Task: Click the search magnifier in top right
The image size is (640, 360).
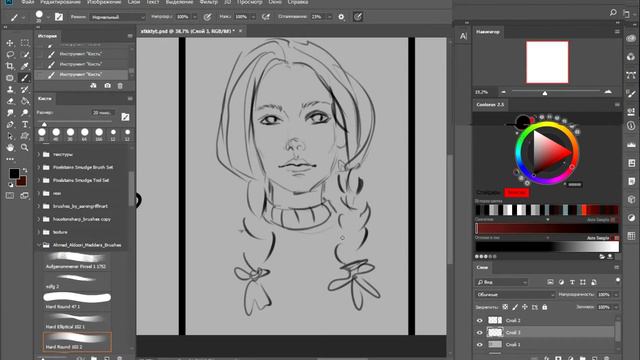Action: [x=613, y=13]
